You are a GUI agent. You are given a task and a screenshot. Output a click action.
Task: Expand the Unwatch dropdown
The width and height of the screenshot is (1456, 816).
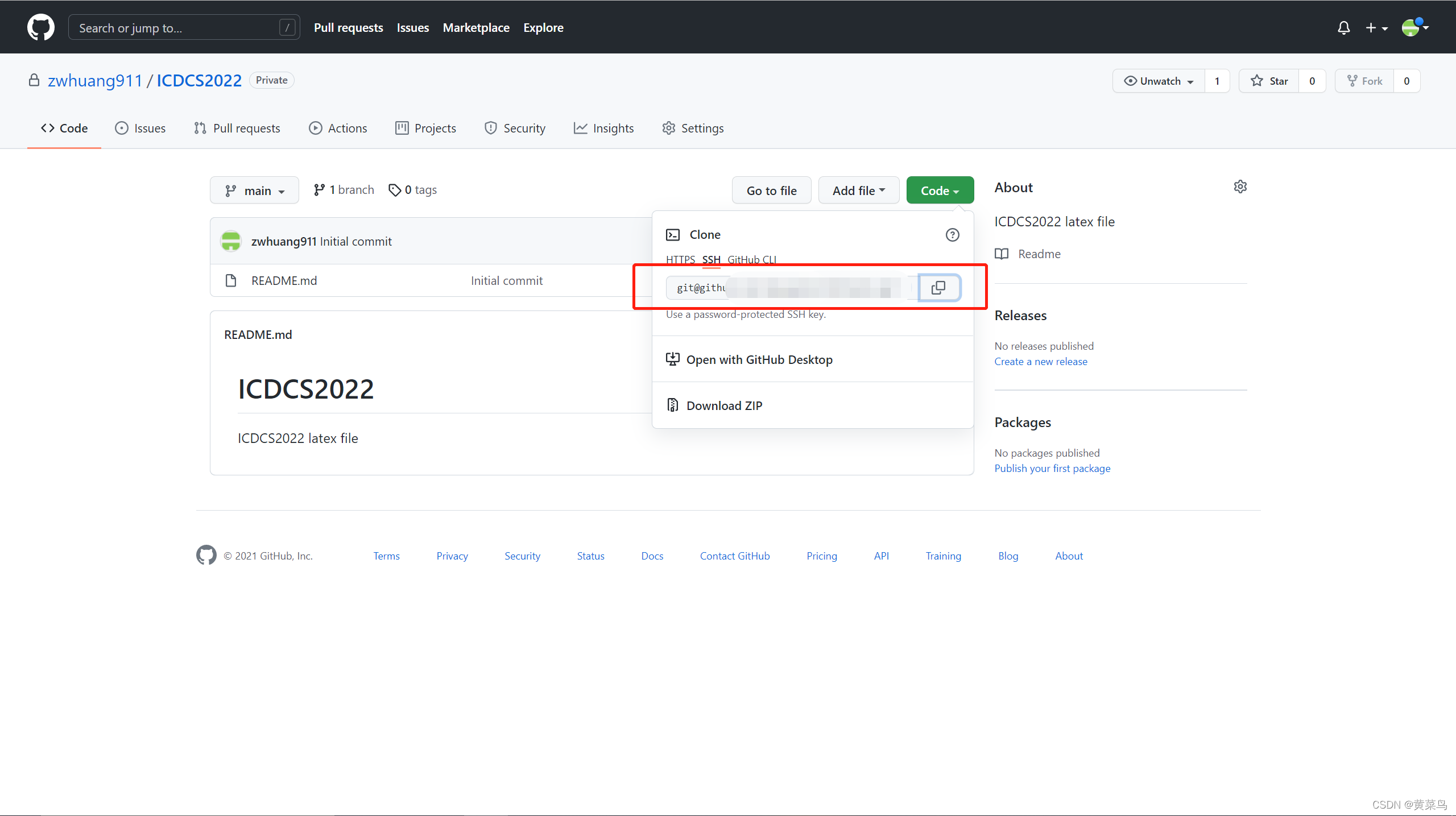click(x=1159, y=81)
